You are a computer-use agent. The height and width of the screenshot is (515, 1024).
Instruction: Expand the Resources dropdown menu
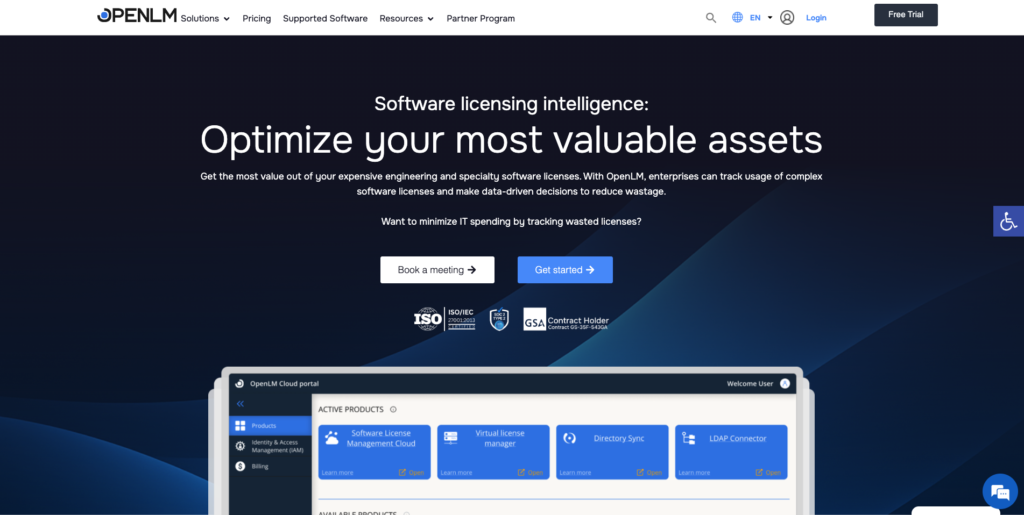click(x=406, y=18)
